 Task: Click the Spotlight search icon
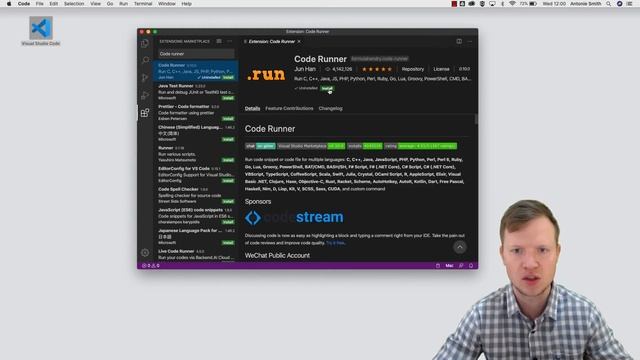coord(609,4)
